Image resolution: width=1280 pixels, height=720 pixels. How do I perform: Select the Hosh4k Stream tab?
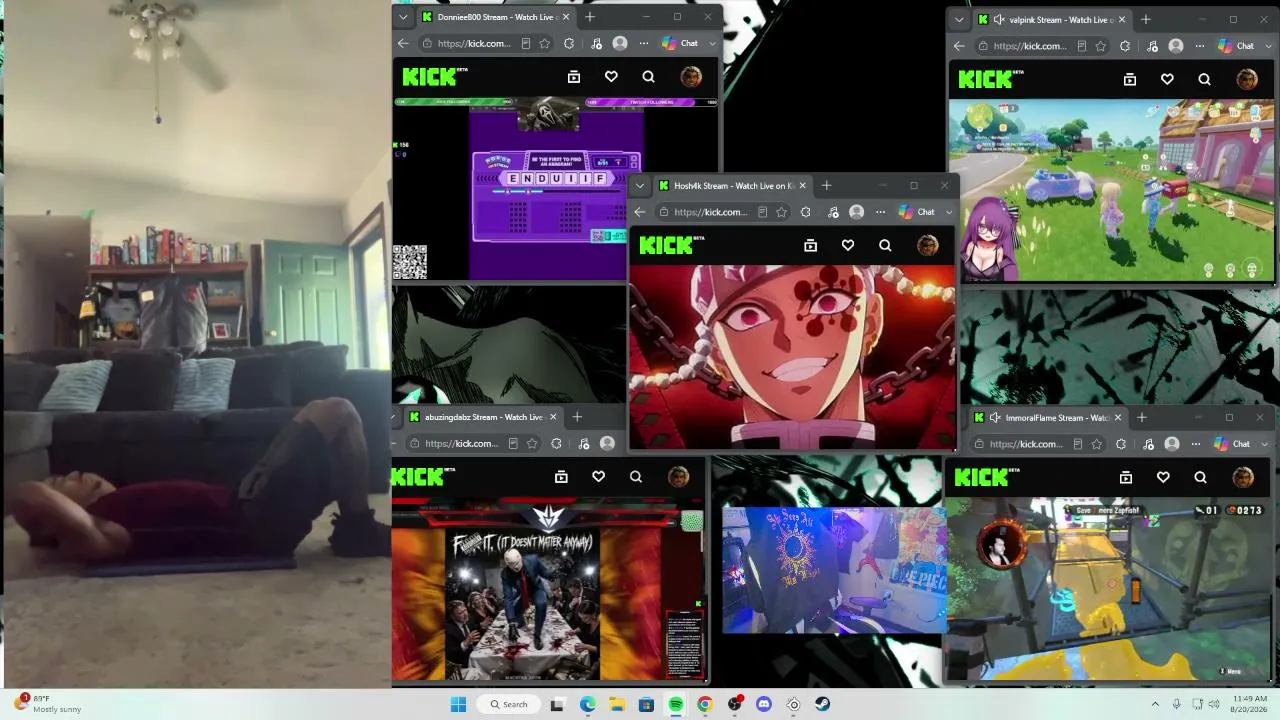pyautogui.click(x=733, y=186)
